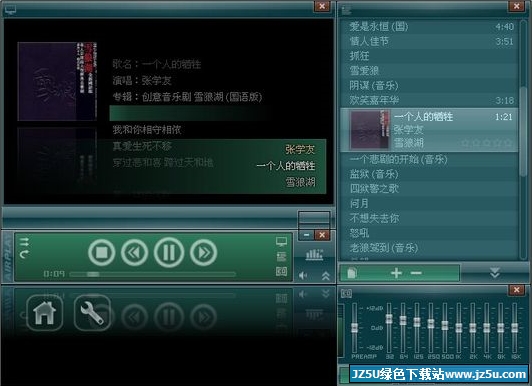Select the track 老狼驾到 (音乐)

[428, 248]
